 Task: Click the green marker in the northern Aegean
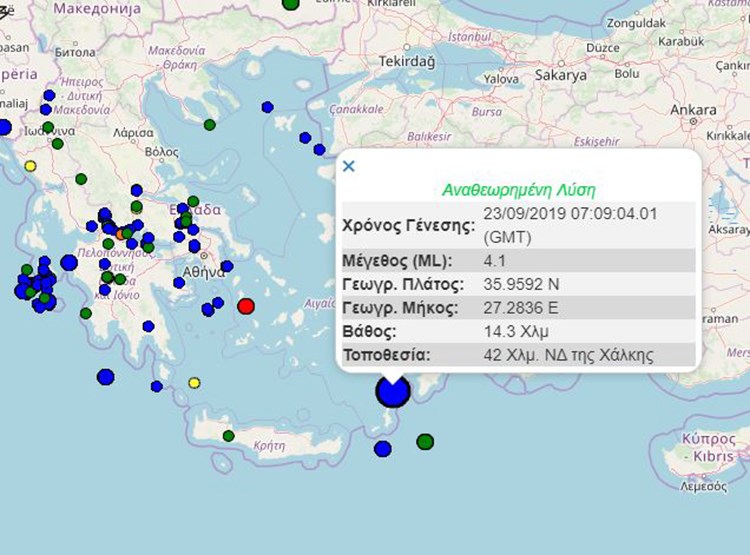209,125
